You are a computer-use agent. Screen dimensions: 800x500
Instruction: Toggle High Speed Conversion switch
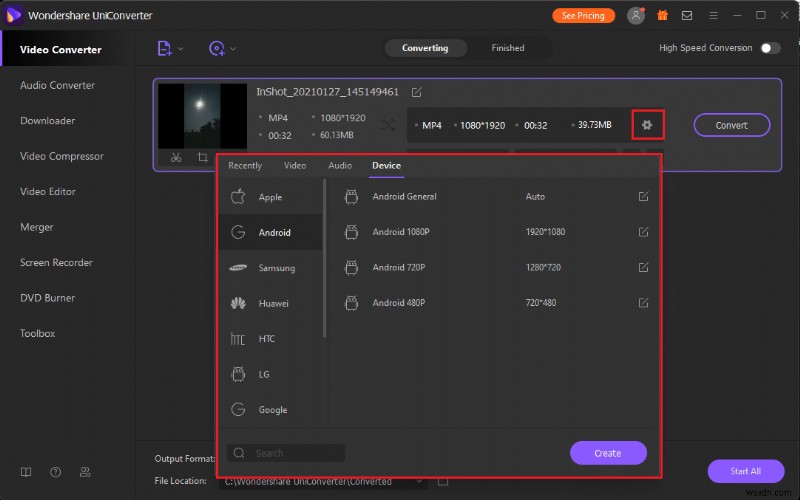pyautogui.click(x=769, y=48)
